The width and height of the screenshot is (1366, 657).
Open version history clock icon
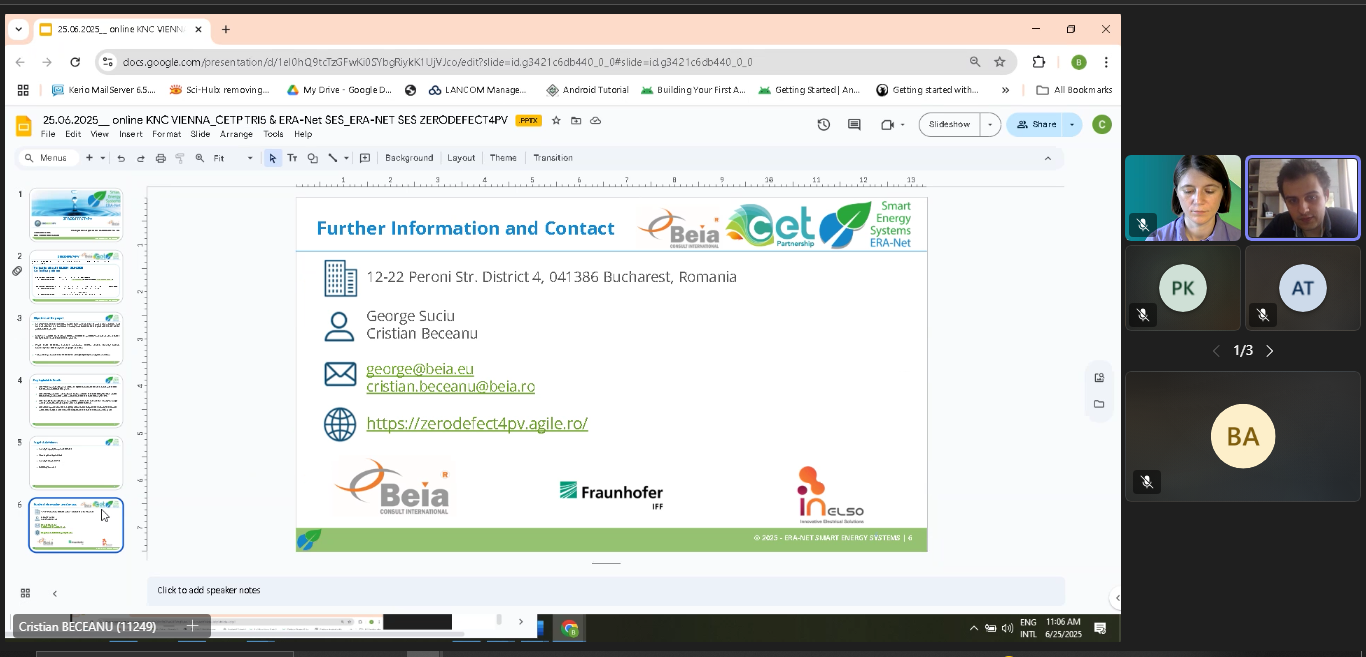click(x=823, y=125)
